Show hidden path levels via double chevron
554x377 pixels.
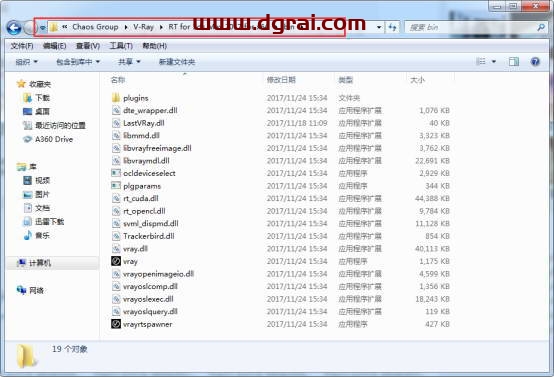[x=65, y=27]
